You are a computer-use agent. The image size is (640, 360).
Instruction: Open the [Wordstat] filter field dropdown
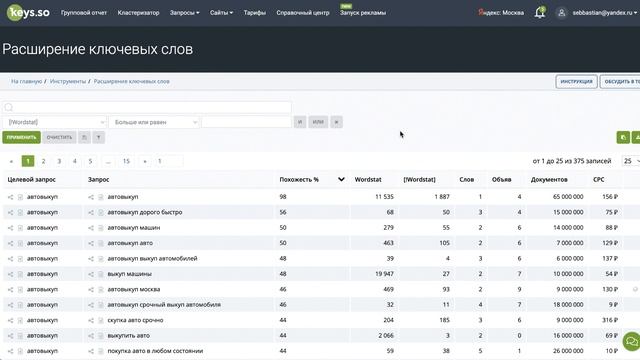55,122
